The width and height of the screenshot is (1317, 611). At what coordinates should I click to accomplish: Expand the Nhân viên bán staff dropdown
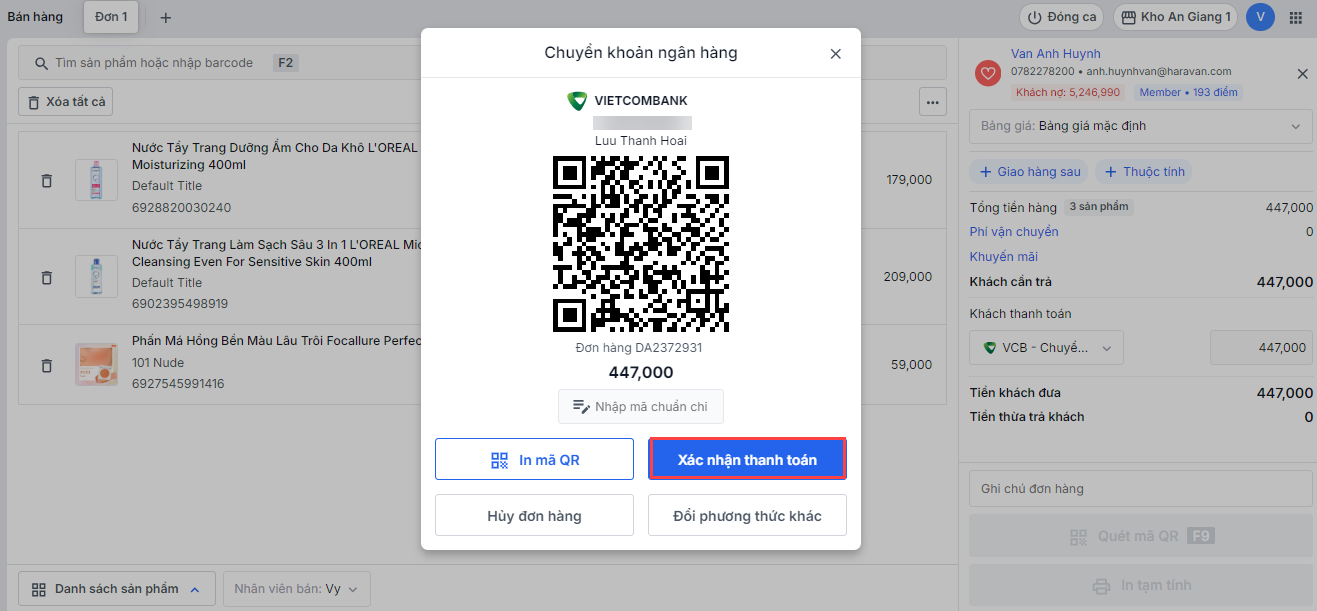point(296,589)
